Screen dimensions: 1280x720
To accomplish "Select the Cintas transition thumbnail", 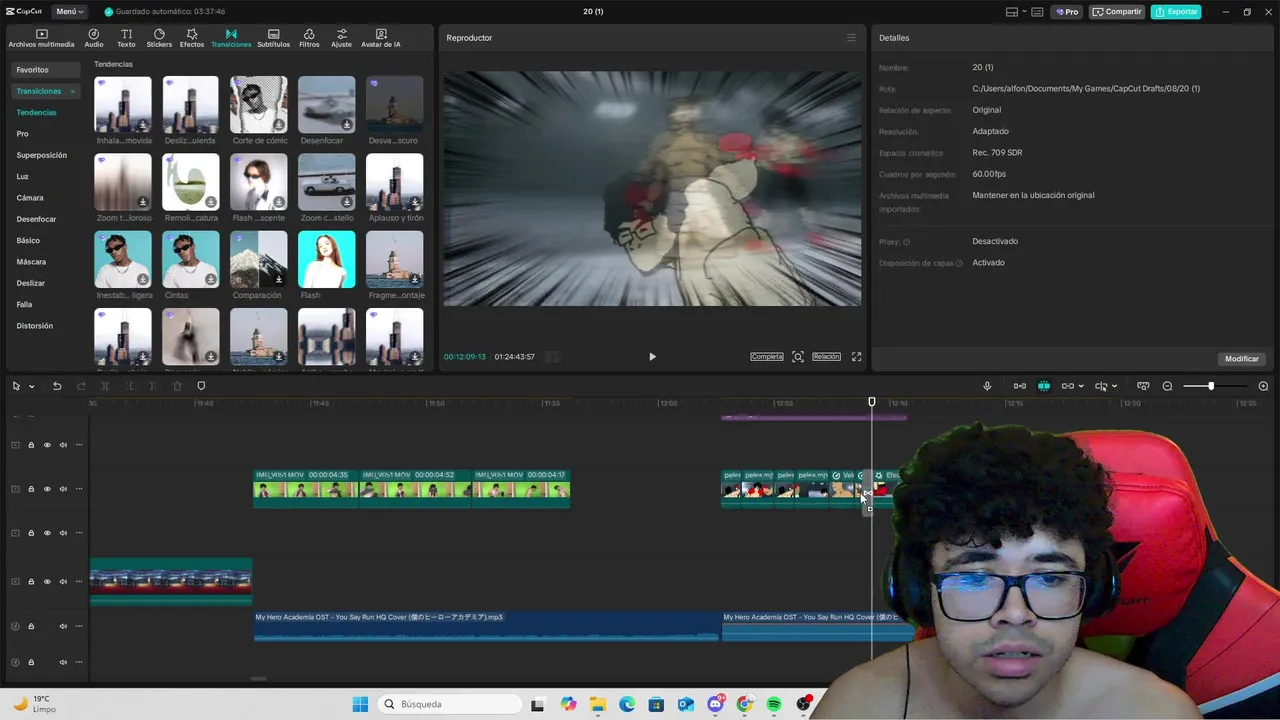I will point(191,259).
